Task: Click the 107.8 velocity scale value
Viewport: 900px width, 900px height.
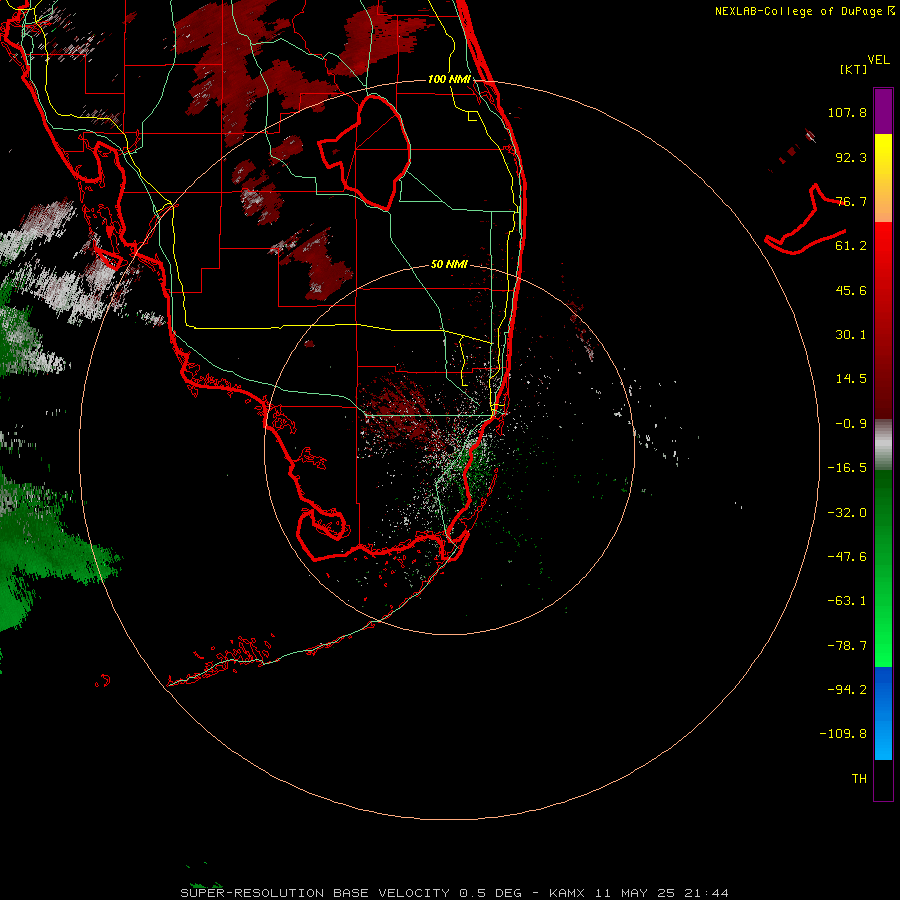Action: (x=847, y=112)
